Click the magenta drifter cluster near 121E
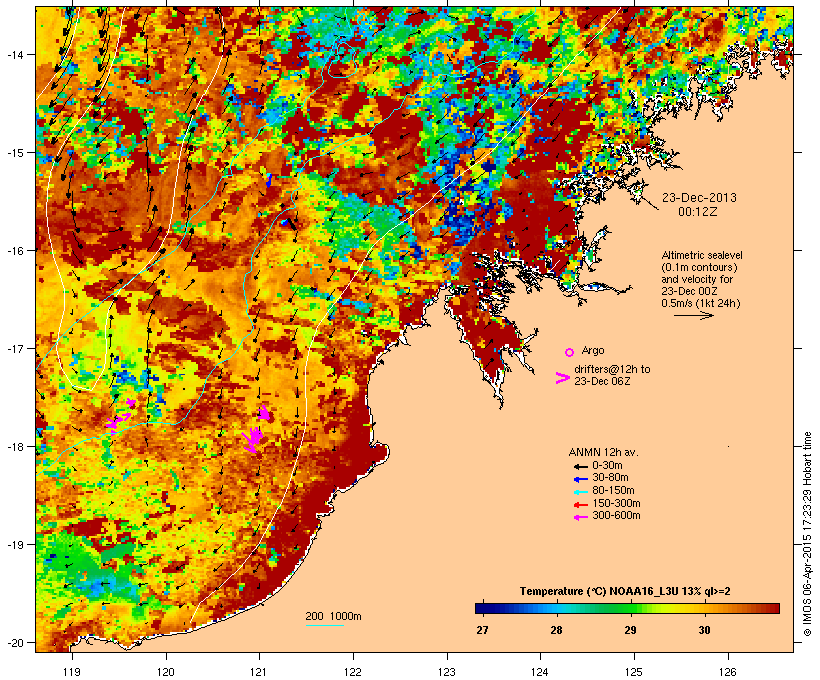820x680 pixels. pyautogui.click(x=256, y=431)
